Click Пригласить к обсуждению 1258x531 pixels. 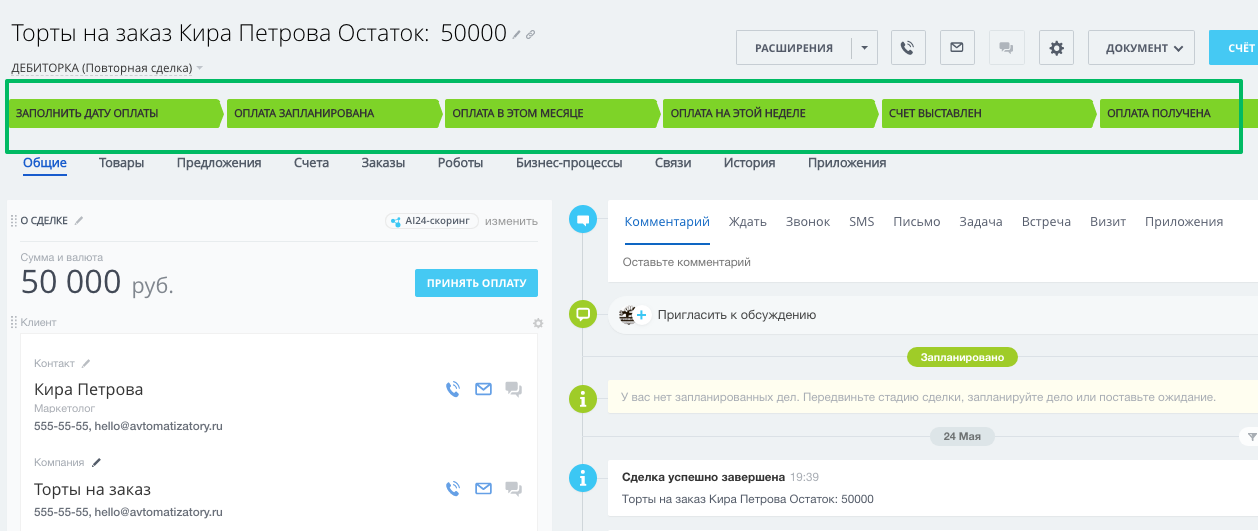coord(736,315)
